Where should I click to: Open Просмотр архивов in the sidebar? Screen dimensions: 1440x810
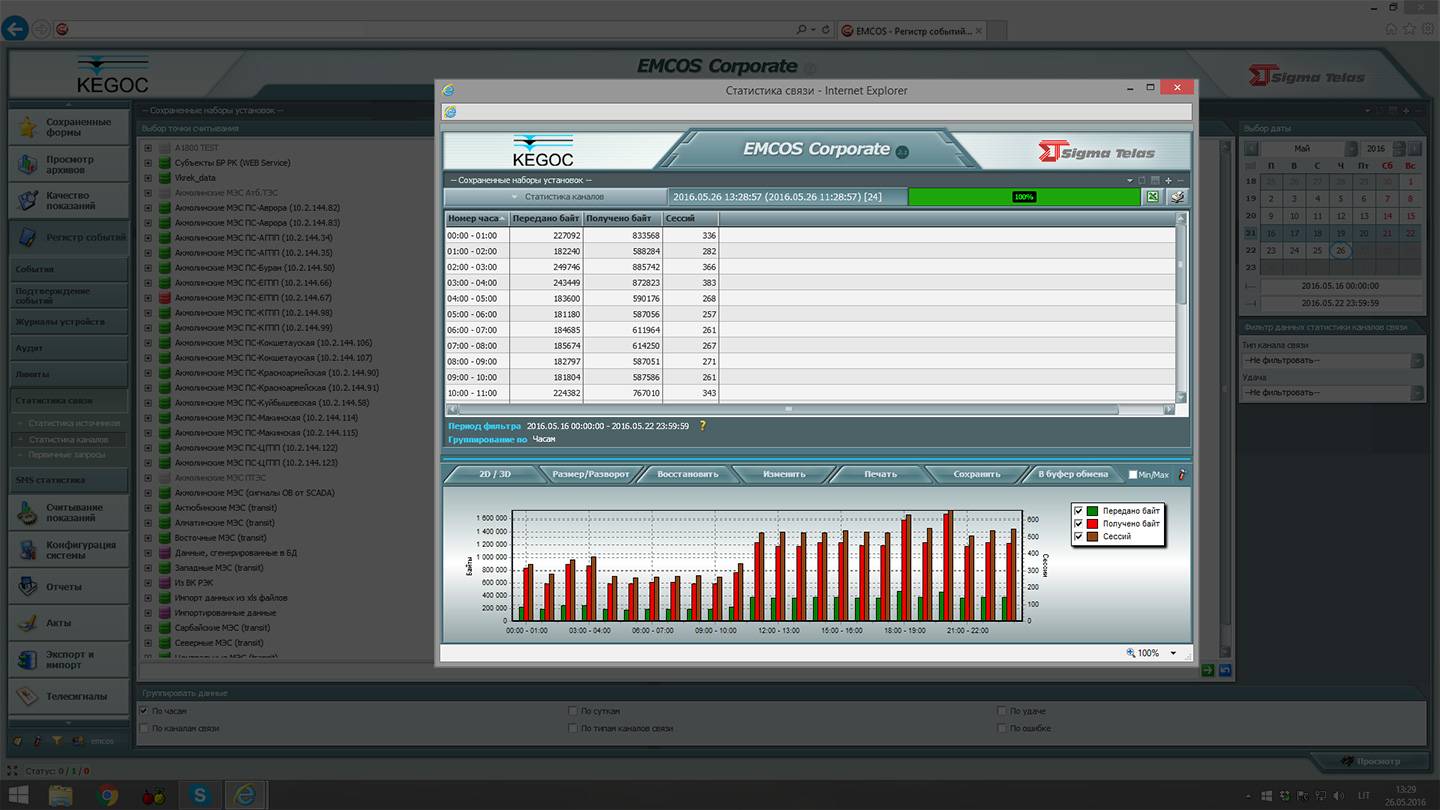[x=69, y=164]
